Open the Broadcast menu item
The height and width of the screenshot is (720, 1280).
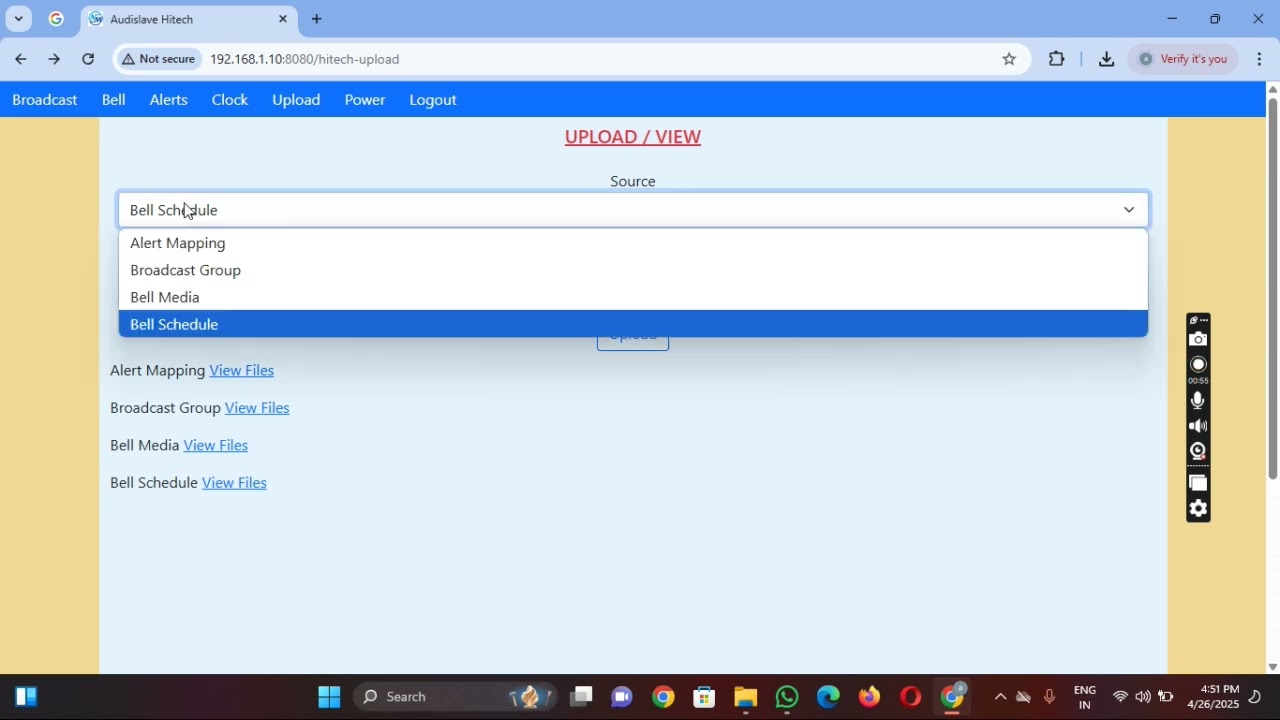45,100
